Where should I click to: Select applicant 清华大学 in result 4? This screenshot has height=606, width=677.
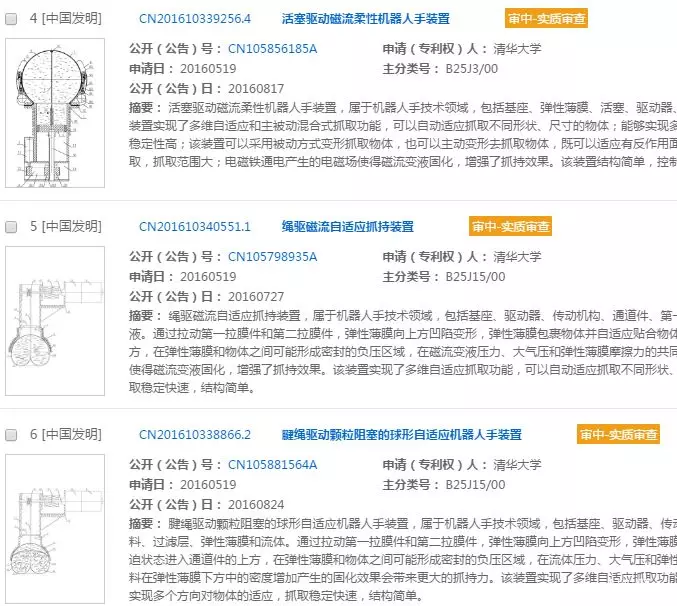517,49
